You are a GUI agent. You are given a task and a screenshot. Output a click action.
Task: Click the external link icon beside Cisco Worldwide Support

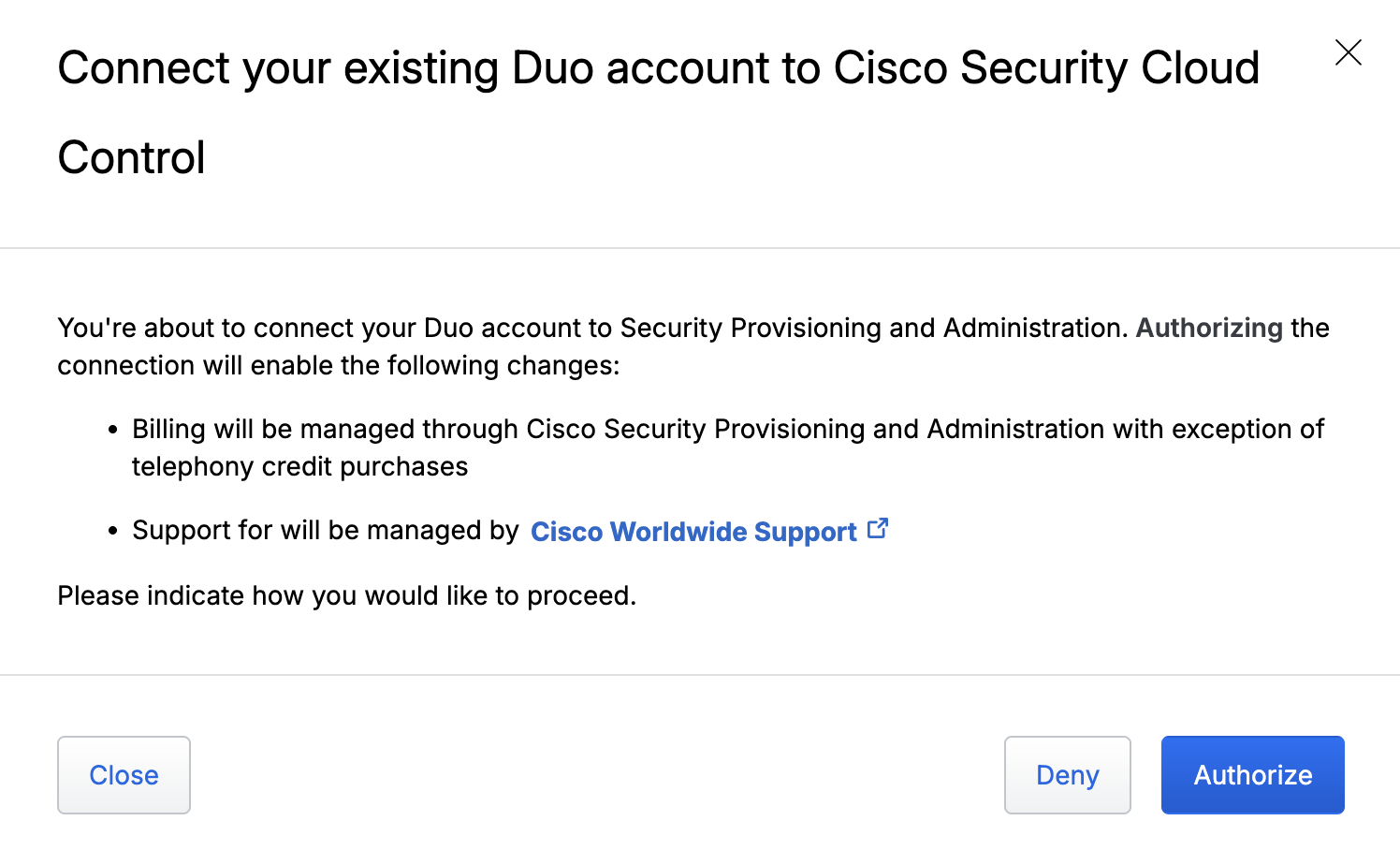[x=878, y=529]
